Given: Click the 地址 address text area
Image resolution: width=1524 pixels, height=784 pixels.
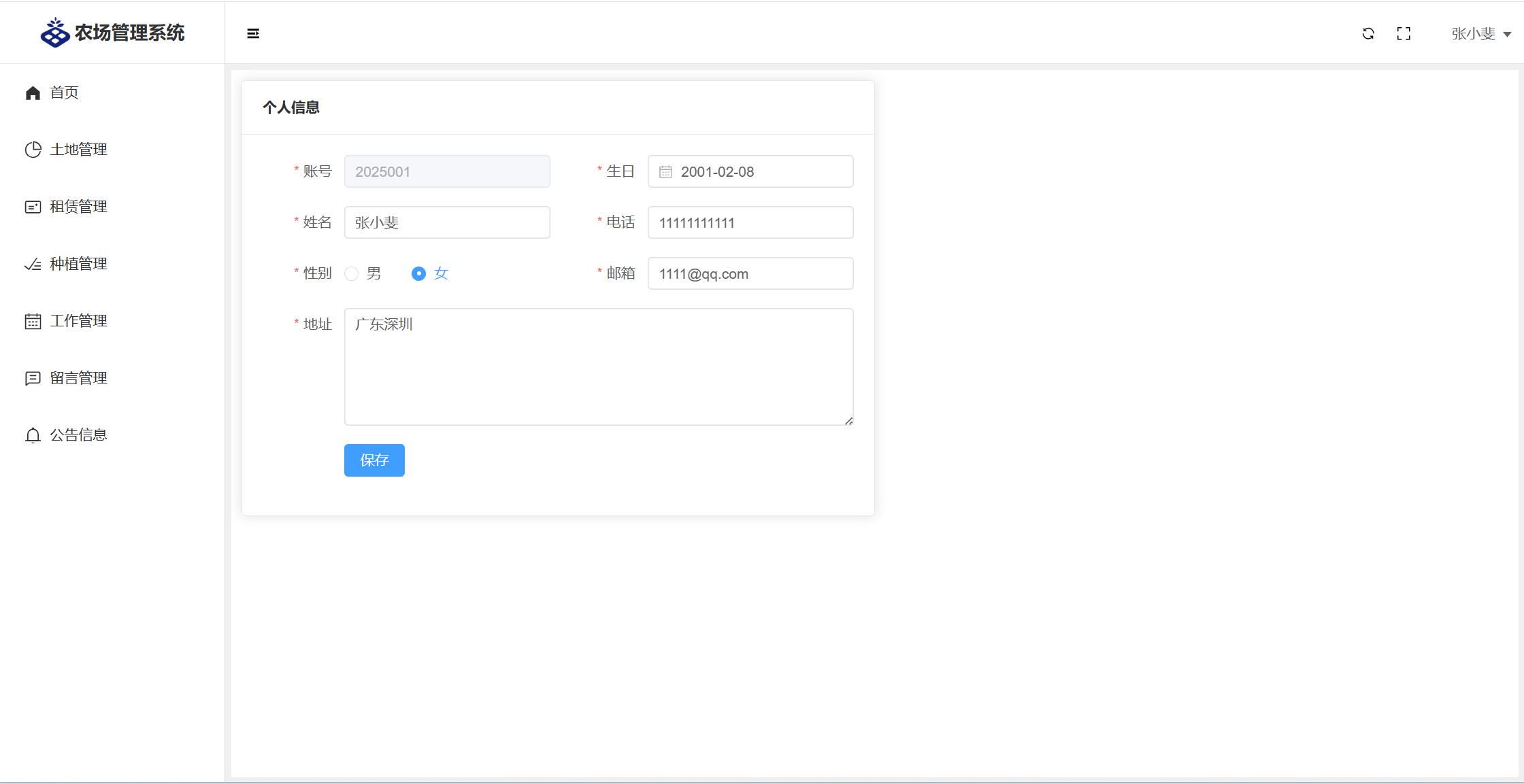Looking at the screenshot, I should pos(599,367).
